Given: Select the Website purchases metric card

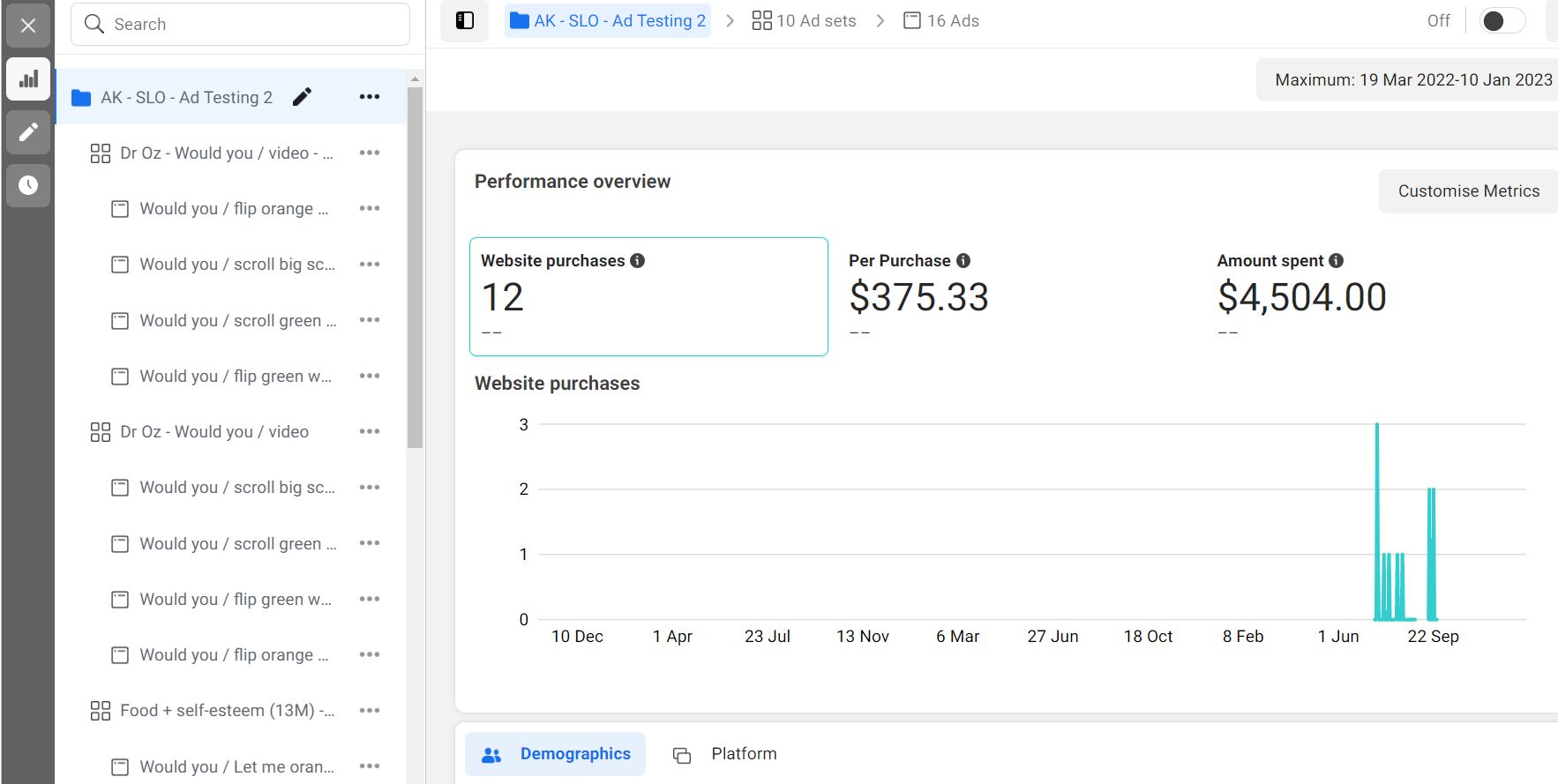Looking at the screenshot, I should [x=648, y=296].
